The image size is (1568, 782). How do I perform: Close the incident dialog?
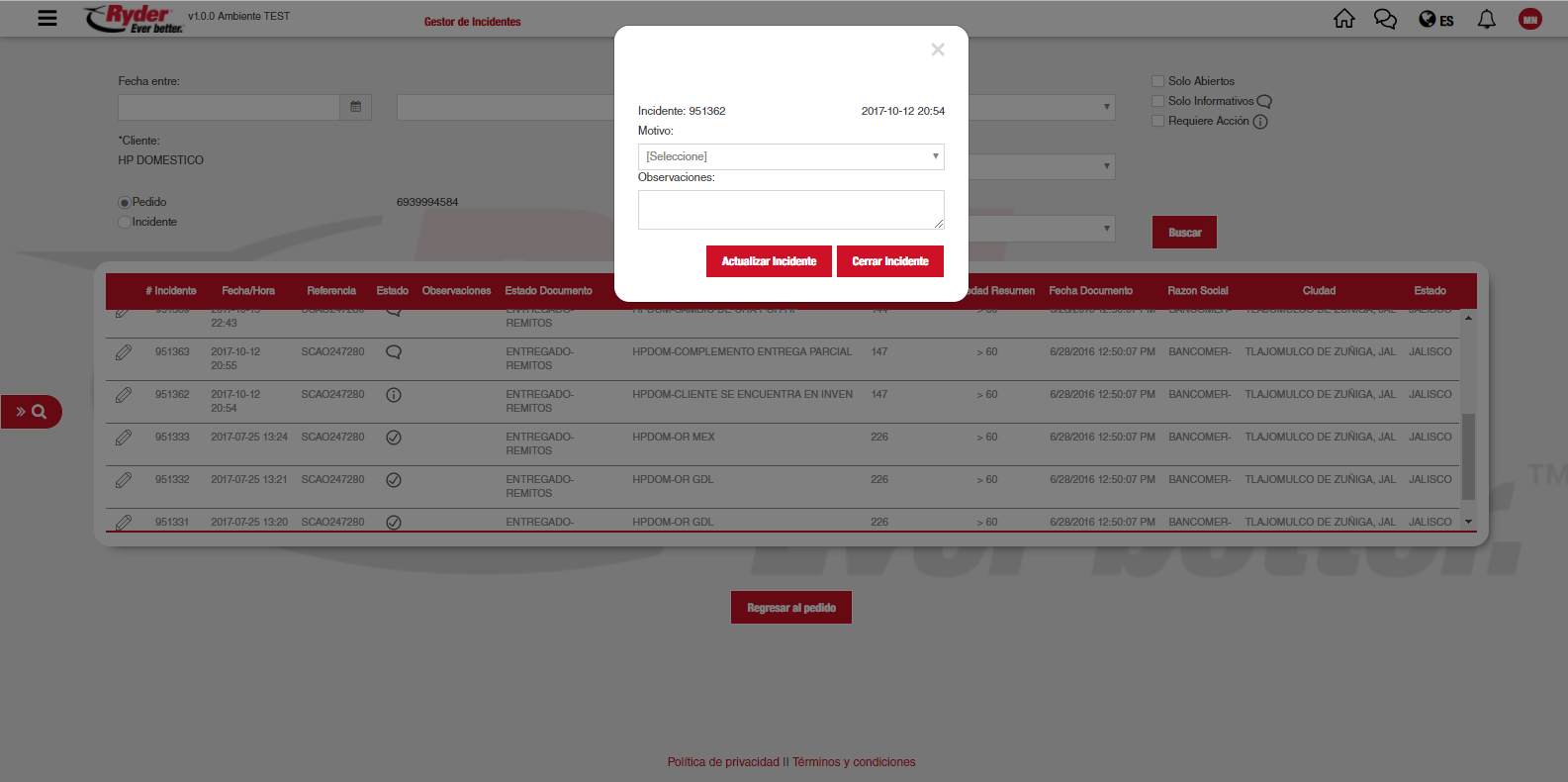click(937, 49)
